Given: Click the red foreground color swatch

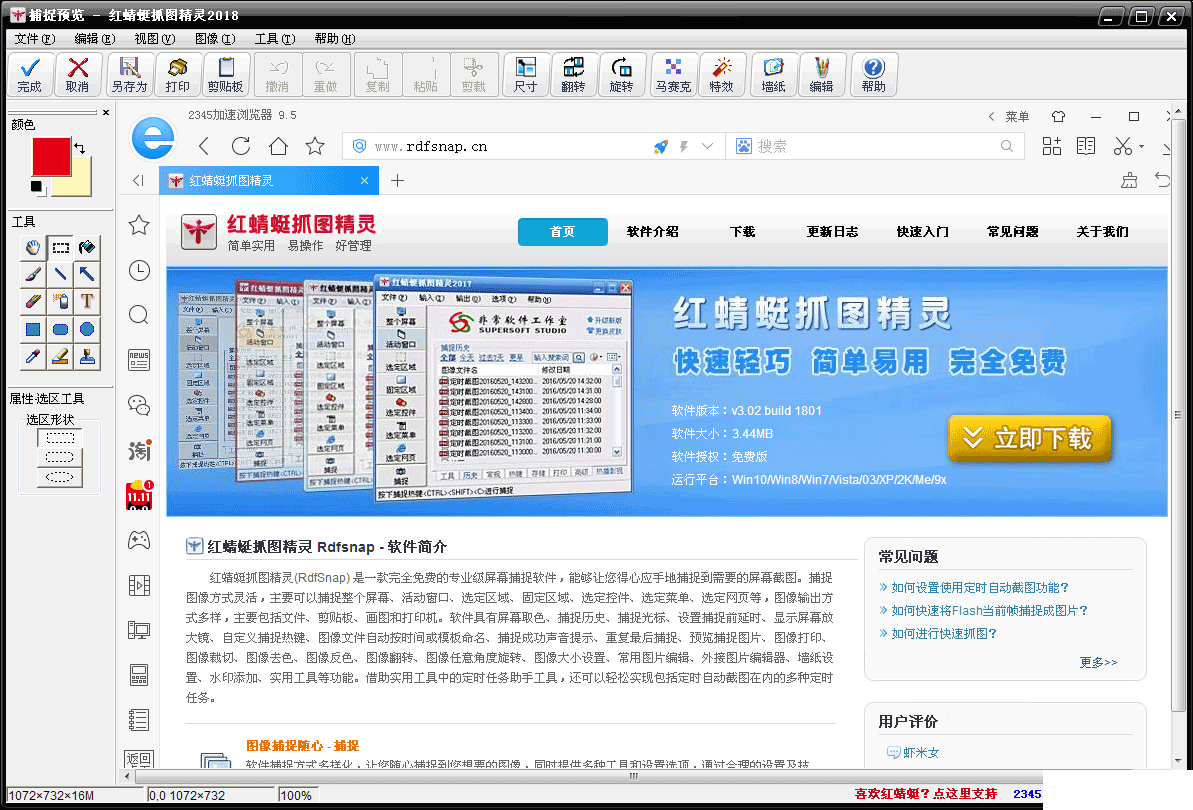Looking at the screenshot, I should tap(50, 156).
